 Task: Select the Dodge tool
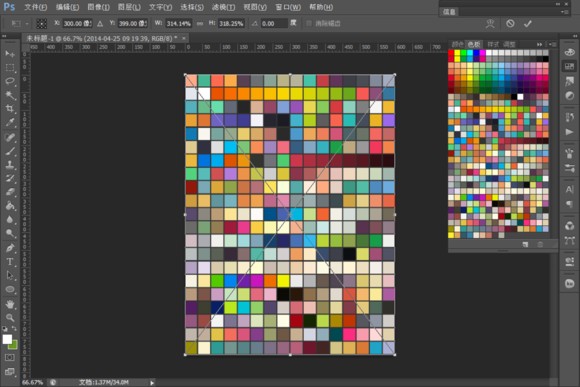tap(10, 233)
